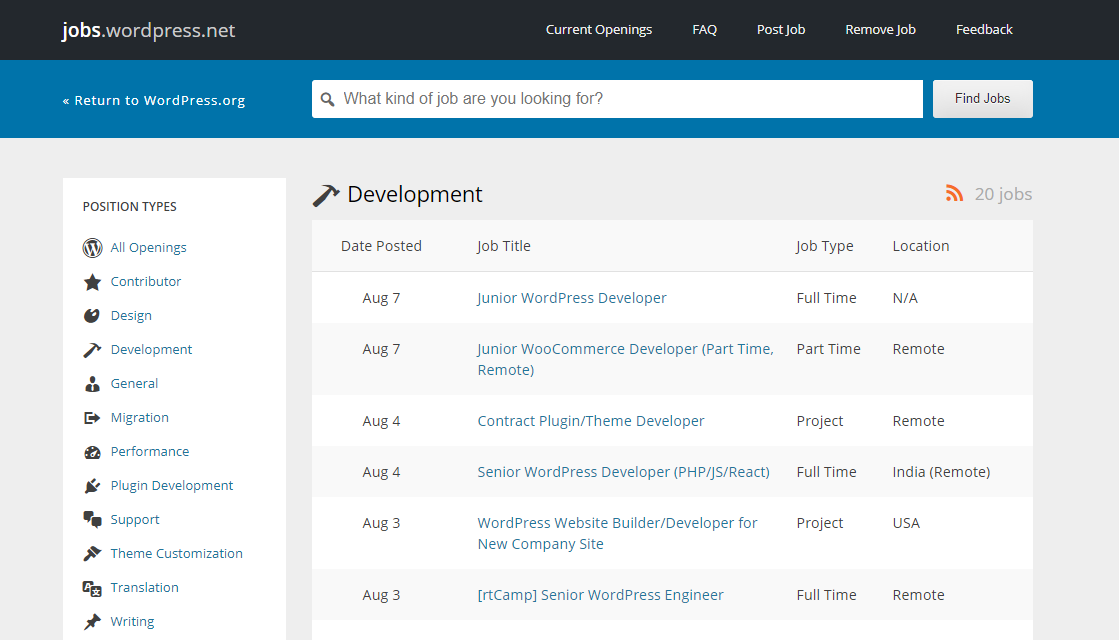
Task: Click the Theme Customization icon
Action: pyautogui.click(x=92, y=553)
